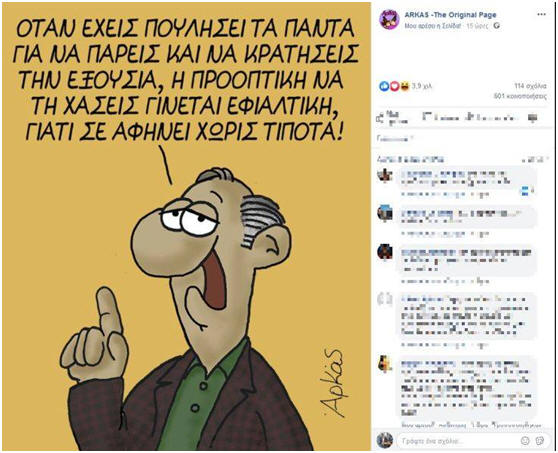Open the profile selector in action bar

pos(532,118)
